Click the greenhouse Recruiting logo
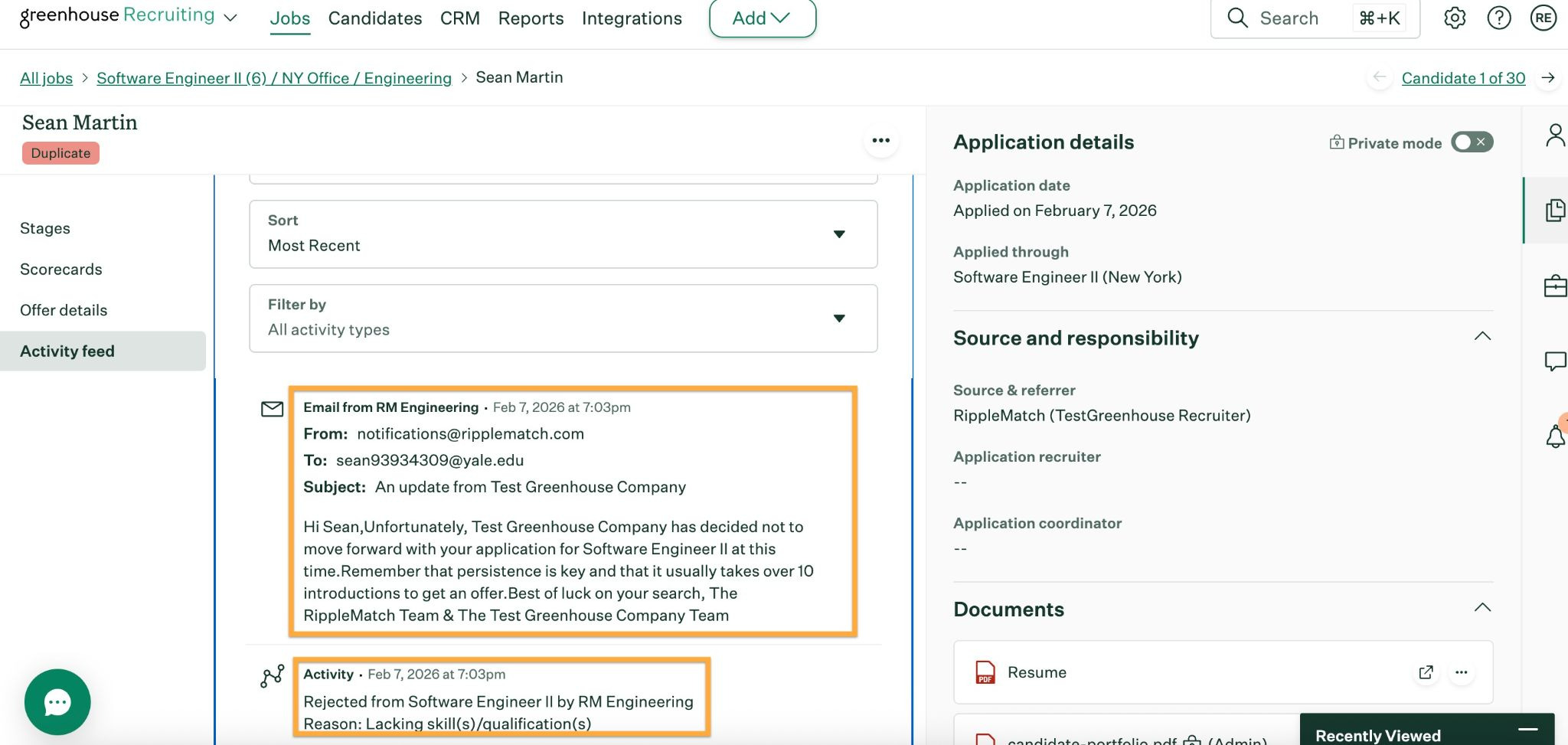 (117, 16)
